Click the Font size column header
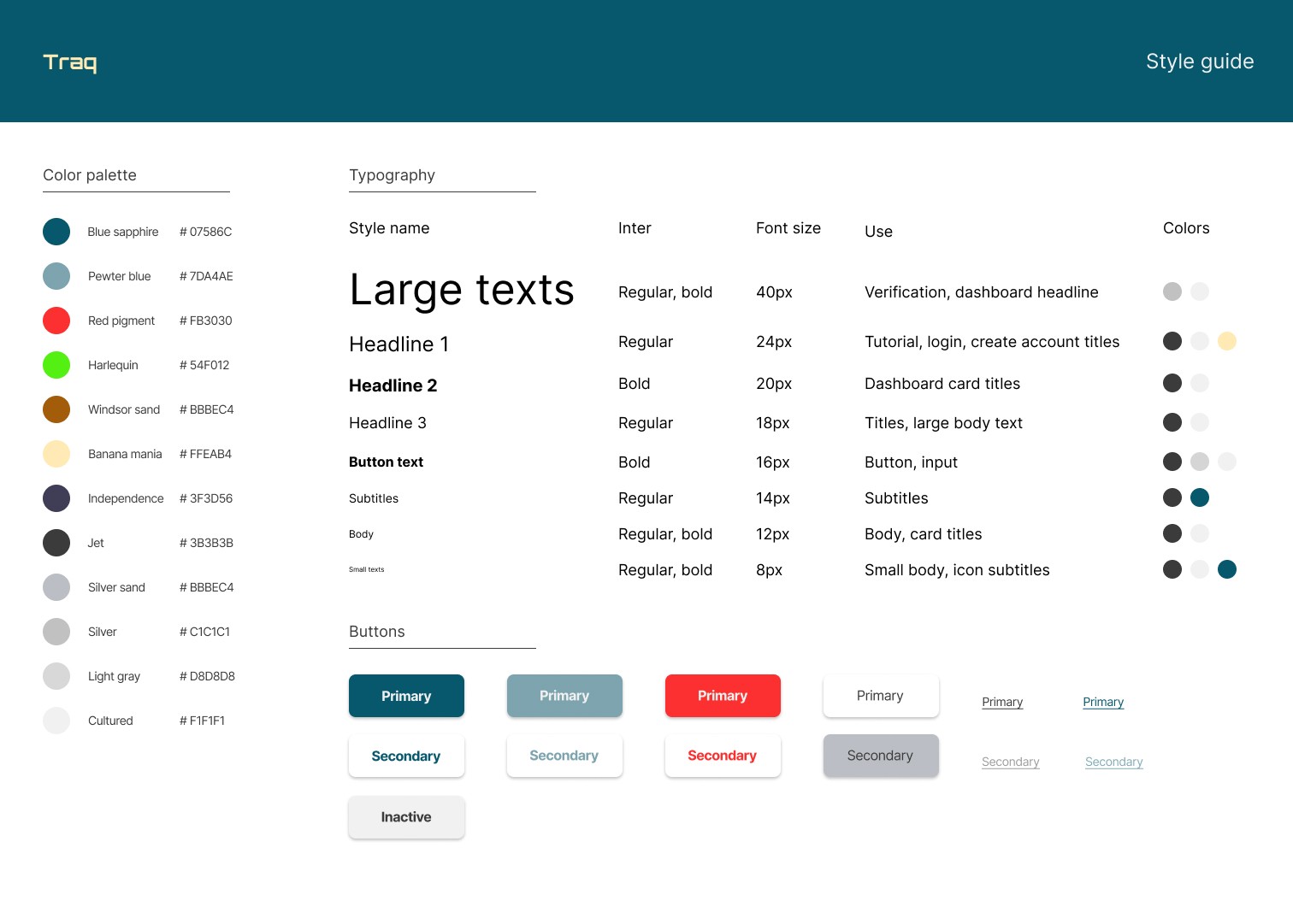Screen dimensions: 1293x924 [x=788, y=228]
